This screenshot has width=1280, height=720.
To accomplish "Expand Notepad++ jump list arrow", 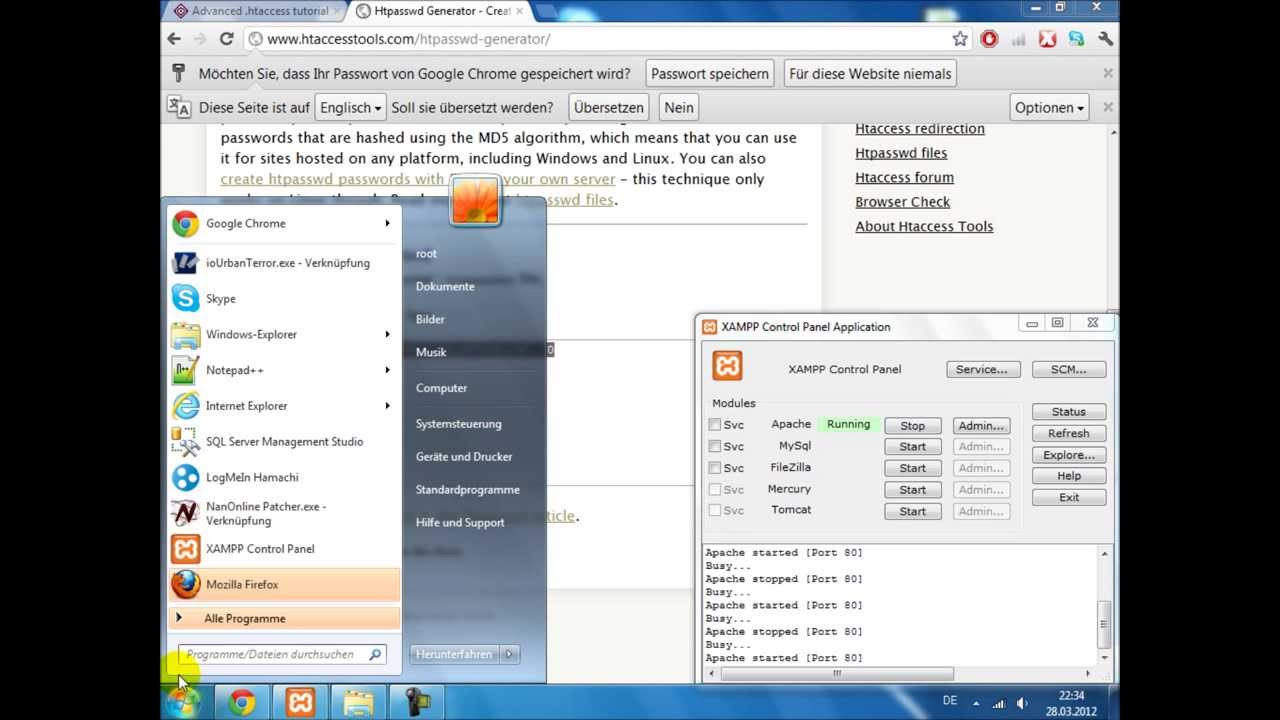I will 387,370.
